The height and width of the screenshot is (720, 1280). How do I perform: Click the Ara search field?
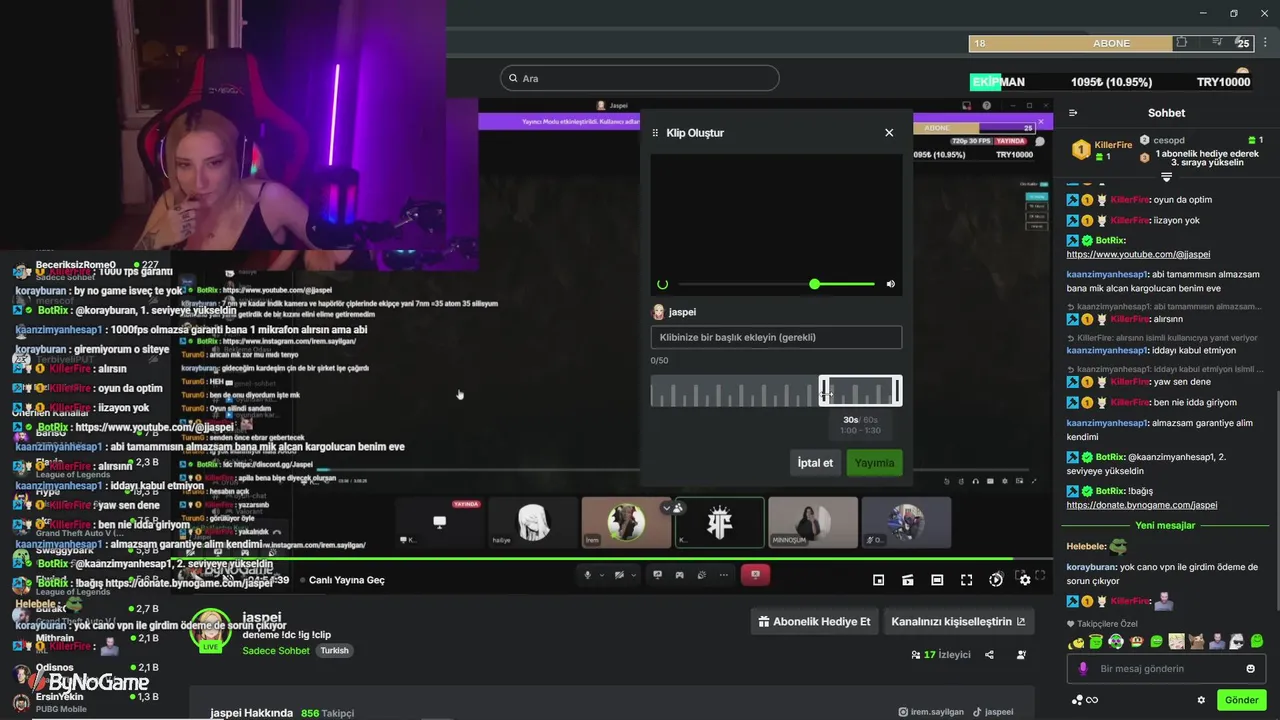(x=640, y=78)
